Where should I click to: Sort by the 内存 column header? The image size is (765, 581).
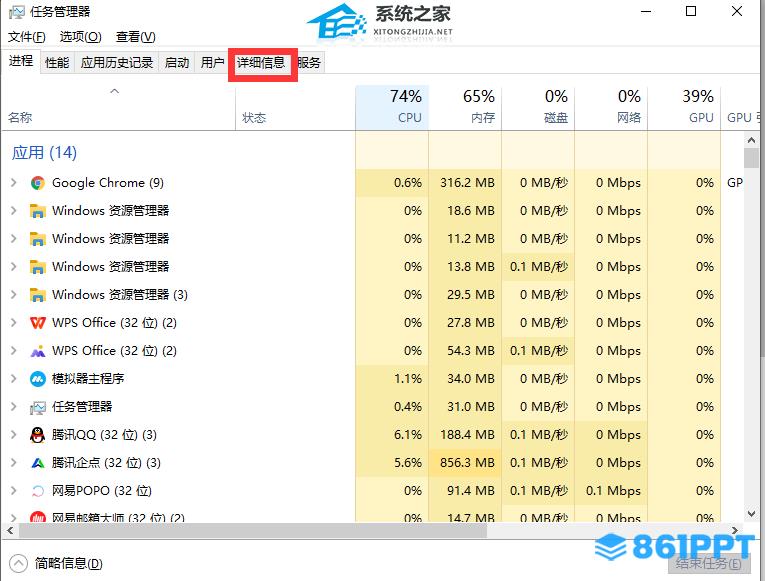pos(465,108)
